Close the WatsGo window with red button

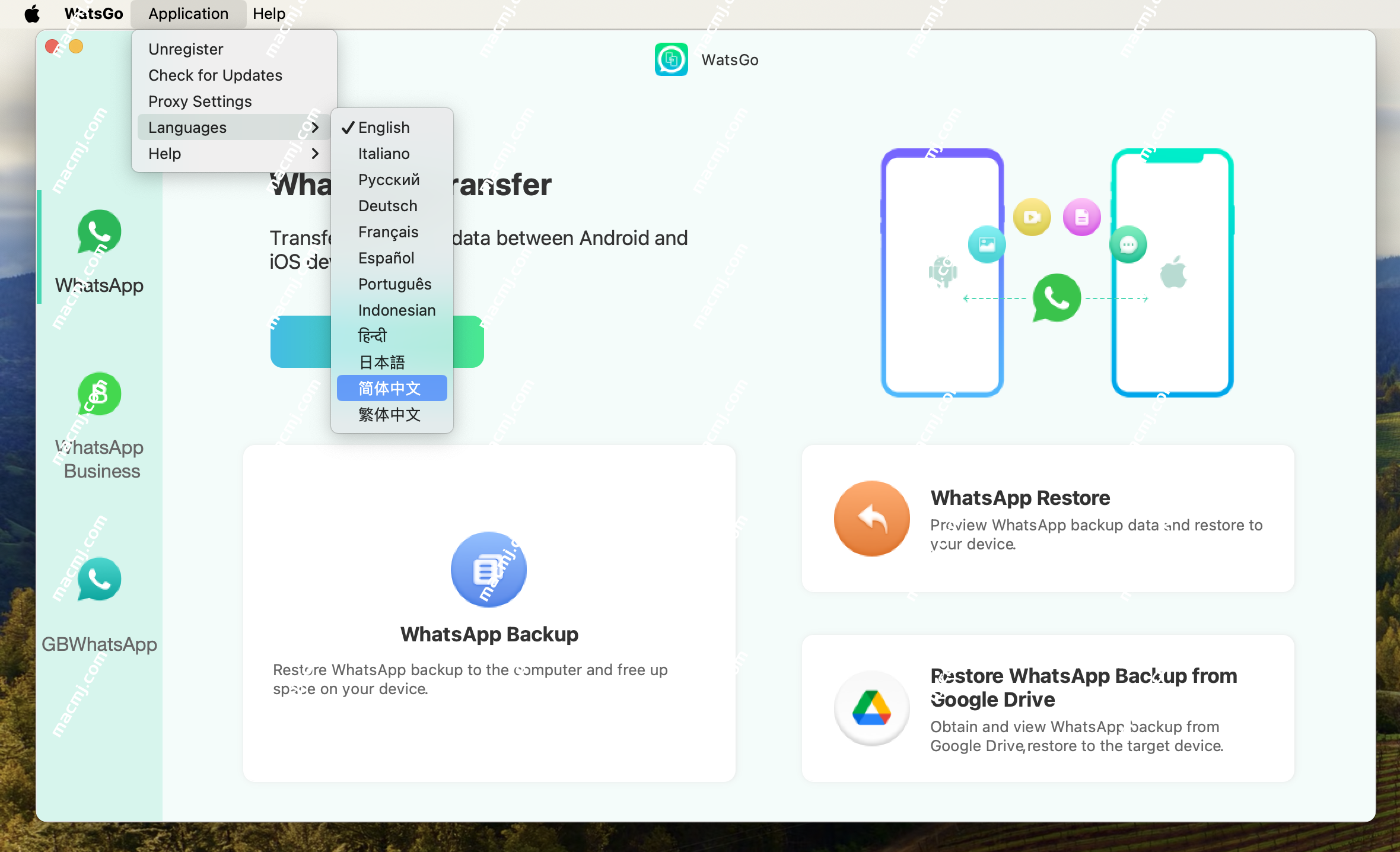pos(52,46)
